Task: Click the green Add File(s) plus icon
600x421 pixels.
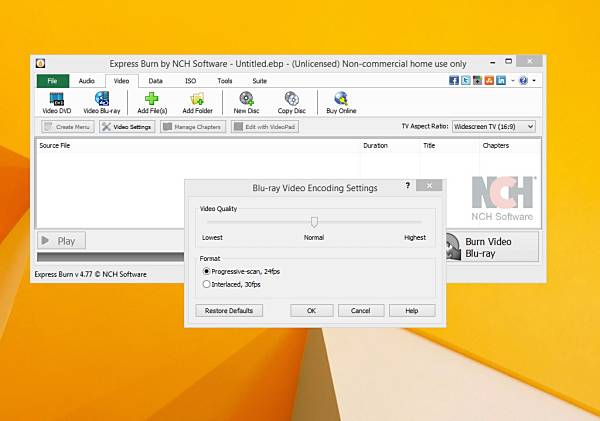Action: coord(152,98)
